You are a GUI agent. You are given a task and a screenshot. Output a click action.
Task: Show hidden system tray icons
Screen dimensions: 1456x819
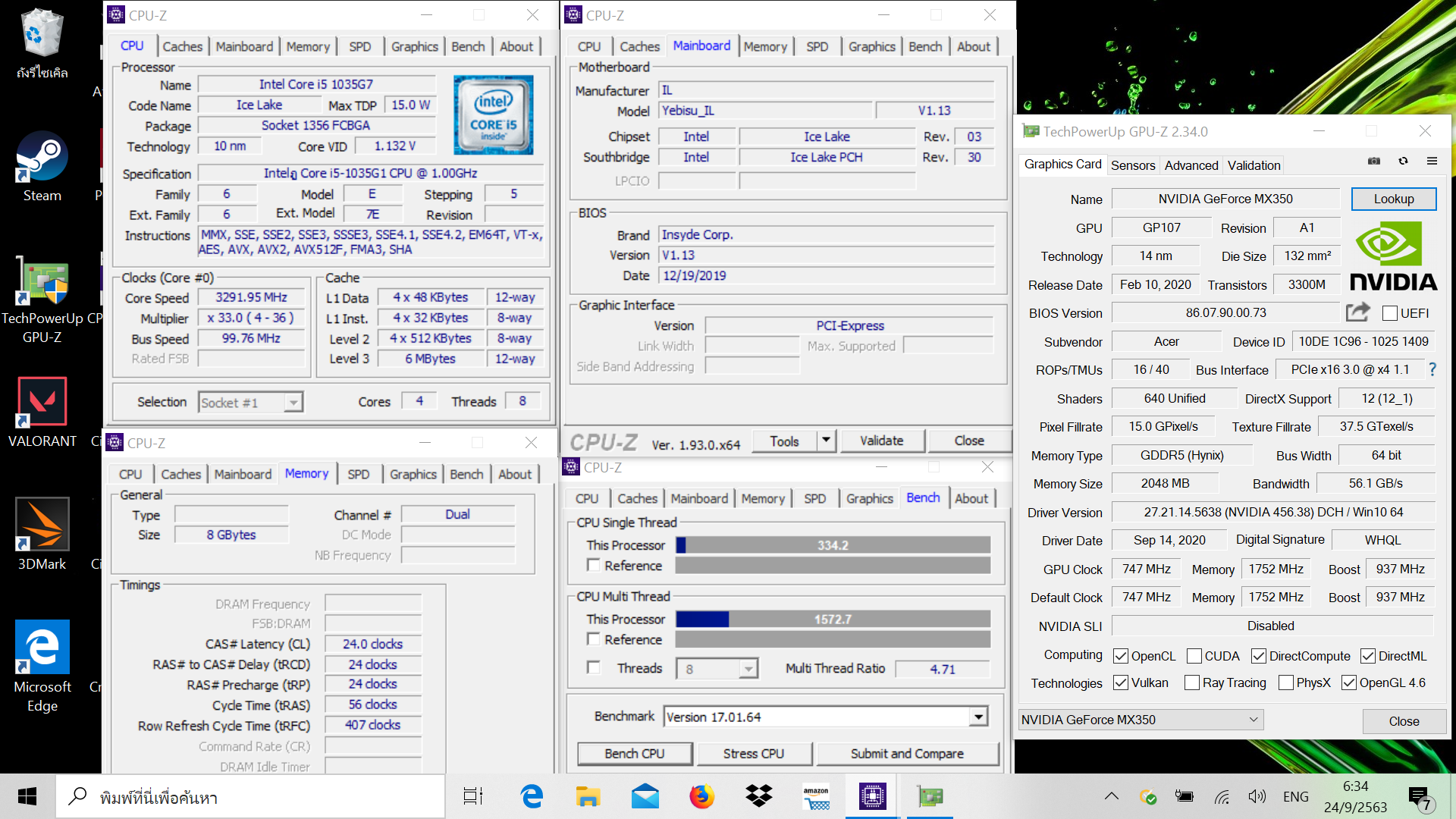coord(1111,796)
